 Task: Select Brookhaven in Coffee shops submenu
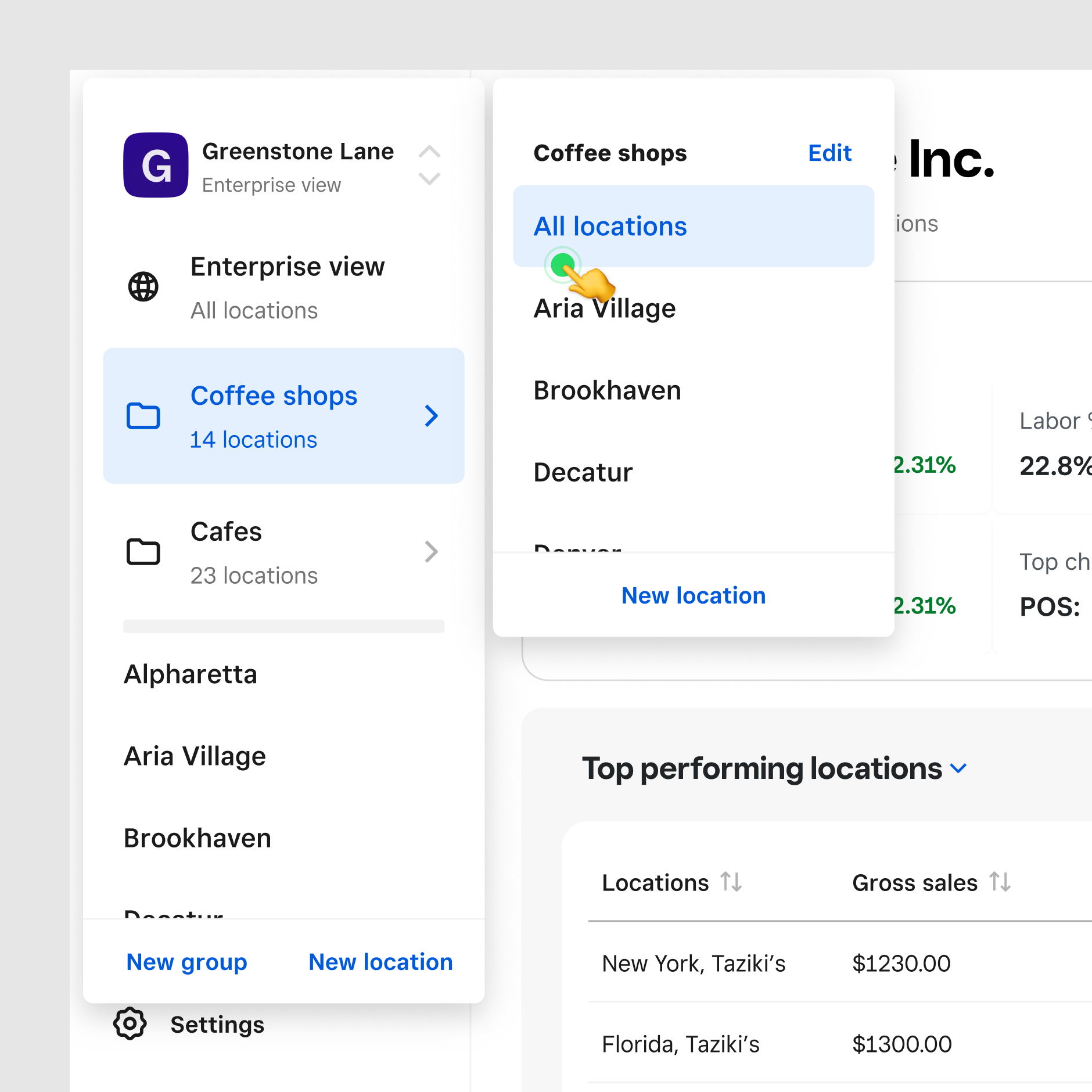click(x=607, y=390)
